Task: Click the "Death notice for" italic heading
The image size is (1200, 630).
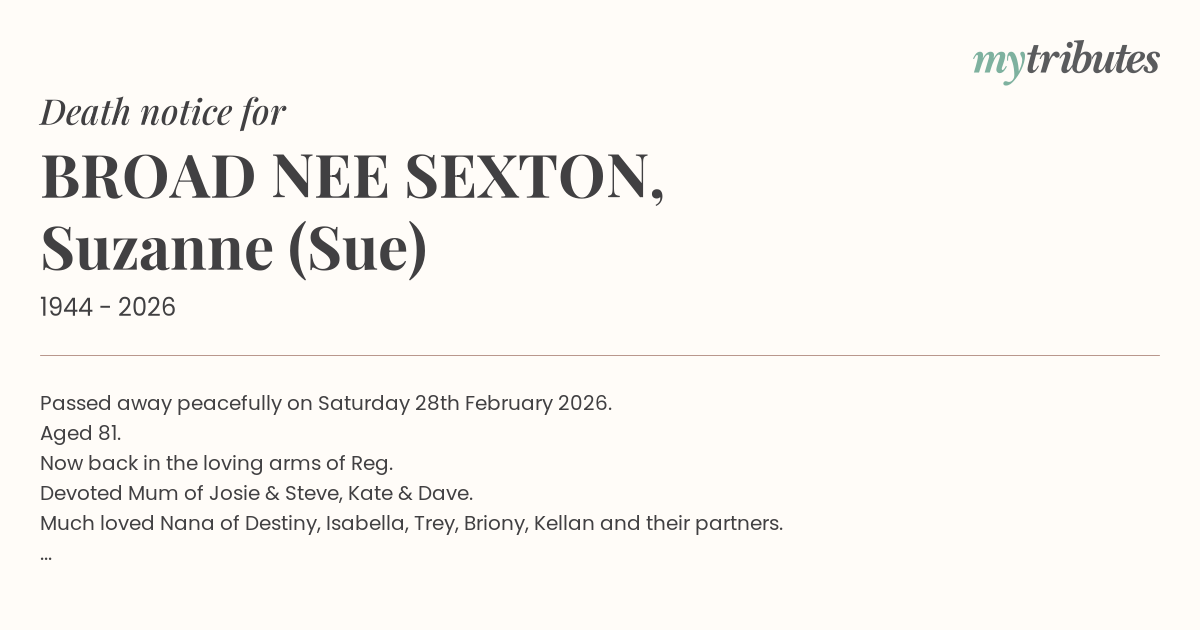Action: [163, 113]
